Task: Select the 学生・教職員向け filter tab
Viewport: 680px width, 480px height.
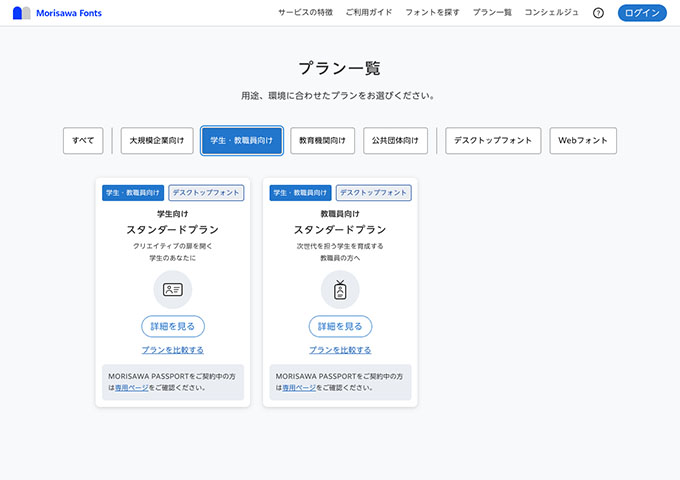Action: click(242, 140)
